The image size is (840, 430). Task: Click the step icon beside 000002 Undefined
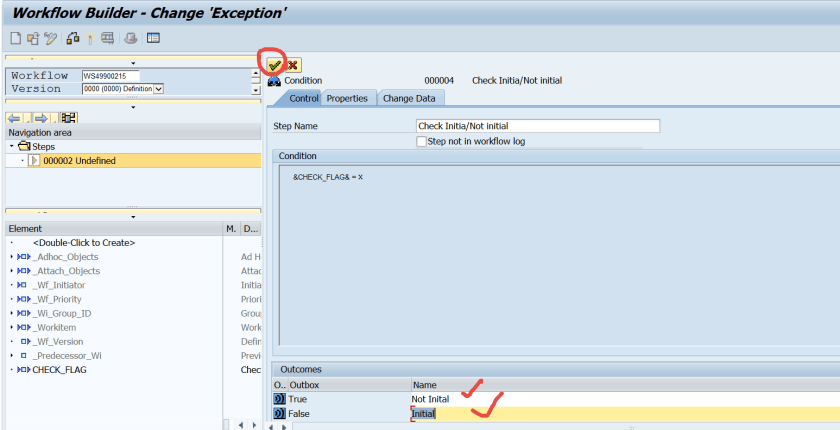coord(34,160)
